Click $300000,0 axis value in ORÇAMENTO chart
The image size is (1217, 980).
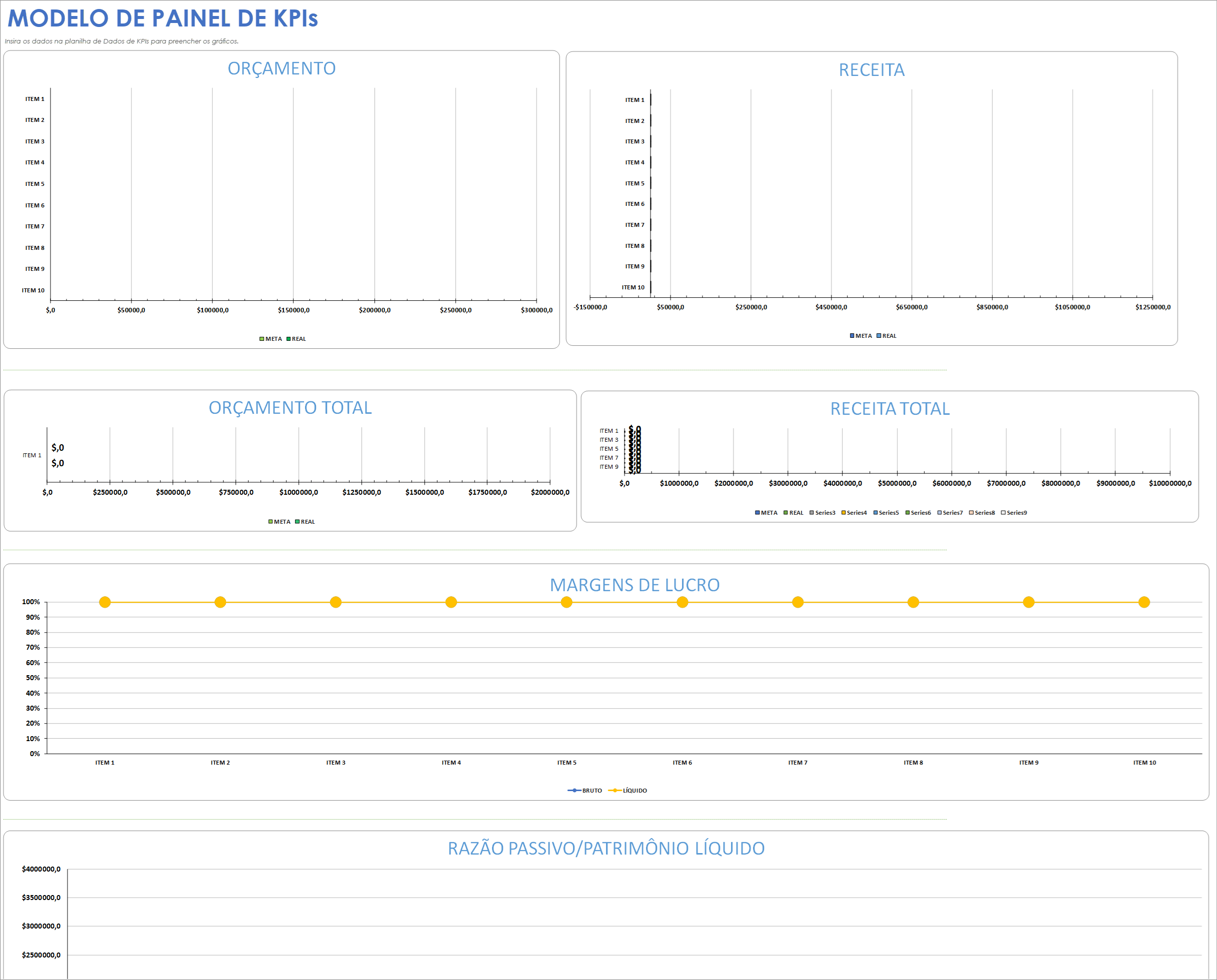(x=536, y=310)
